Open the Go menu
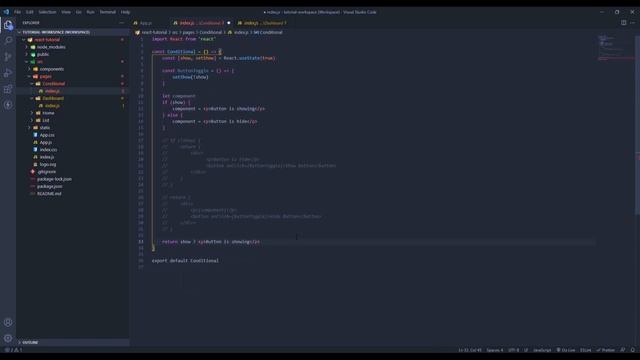Viewport: 640px width, 360px height. click(x=78, y=12)
